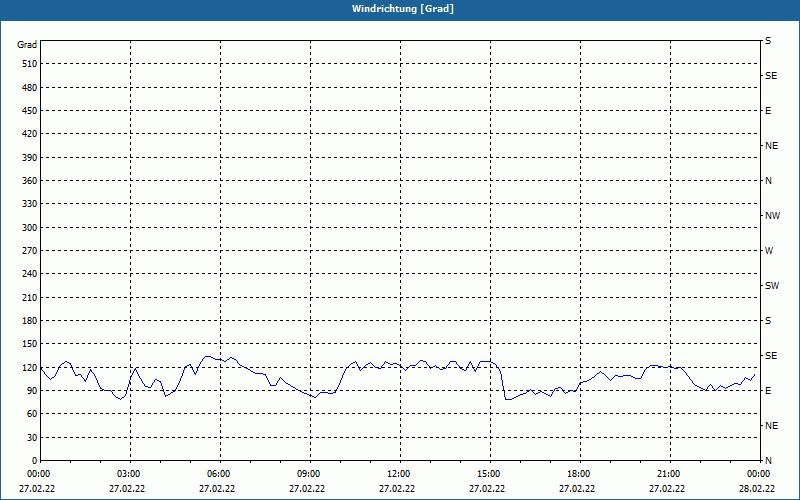Select the 510 degree axis label

tap(30, 64)
